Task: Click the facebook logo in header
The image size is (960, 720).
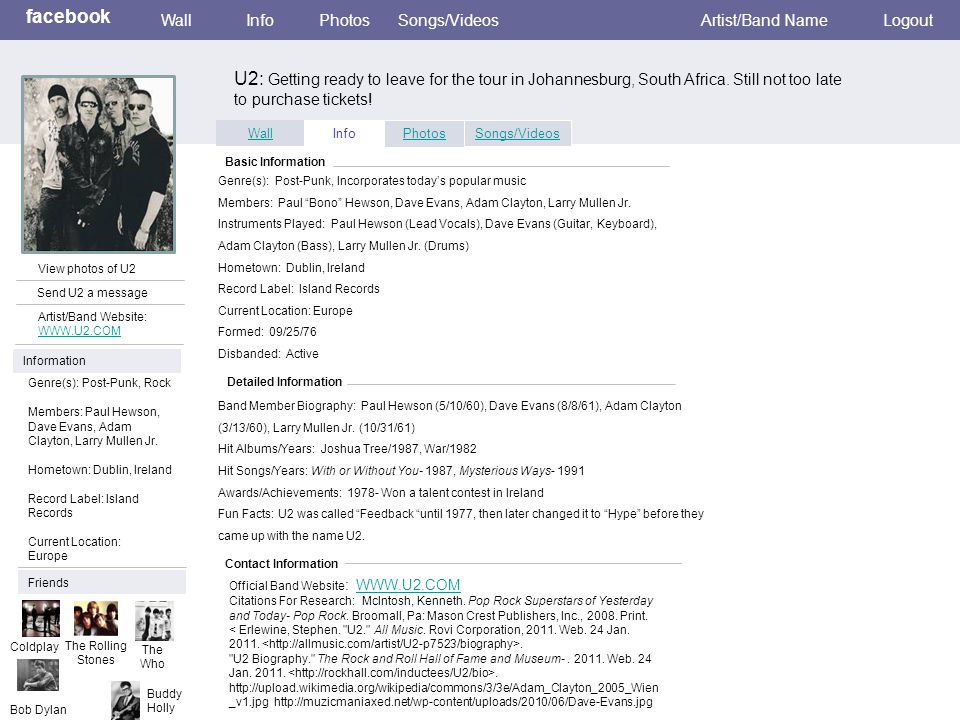Action: point(68,17)
